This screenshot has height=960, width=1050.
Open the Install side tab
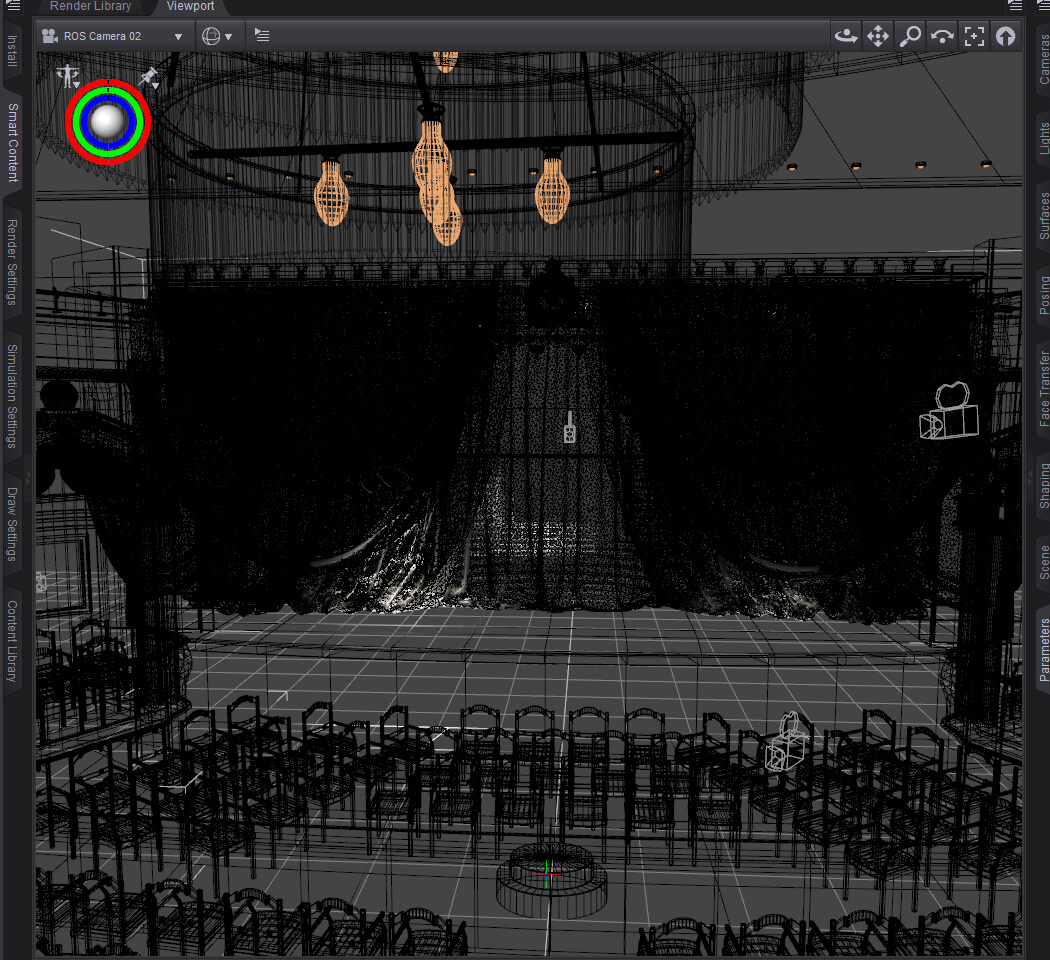(12, 51)
